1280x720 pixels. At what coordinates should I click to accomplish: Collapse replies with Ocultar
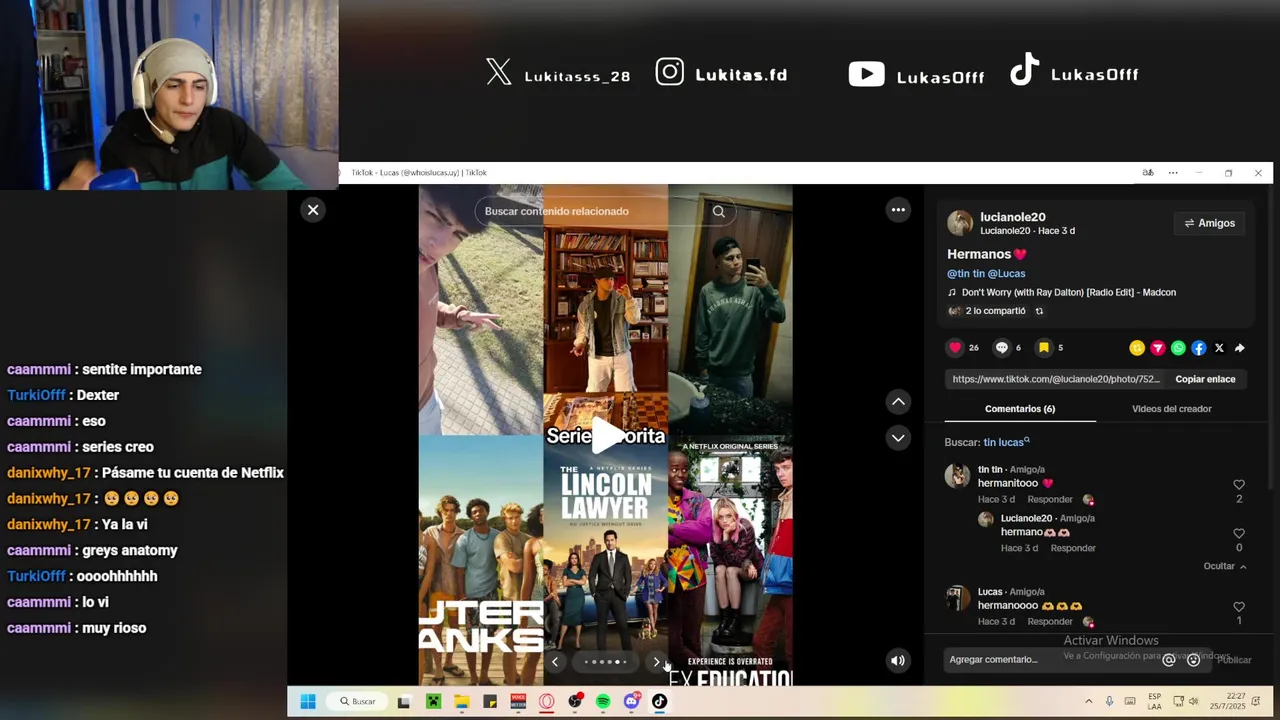(x=1225, y=566)
